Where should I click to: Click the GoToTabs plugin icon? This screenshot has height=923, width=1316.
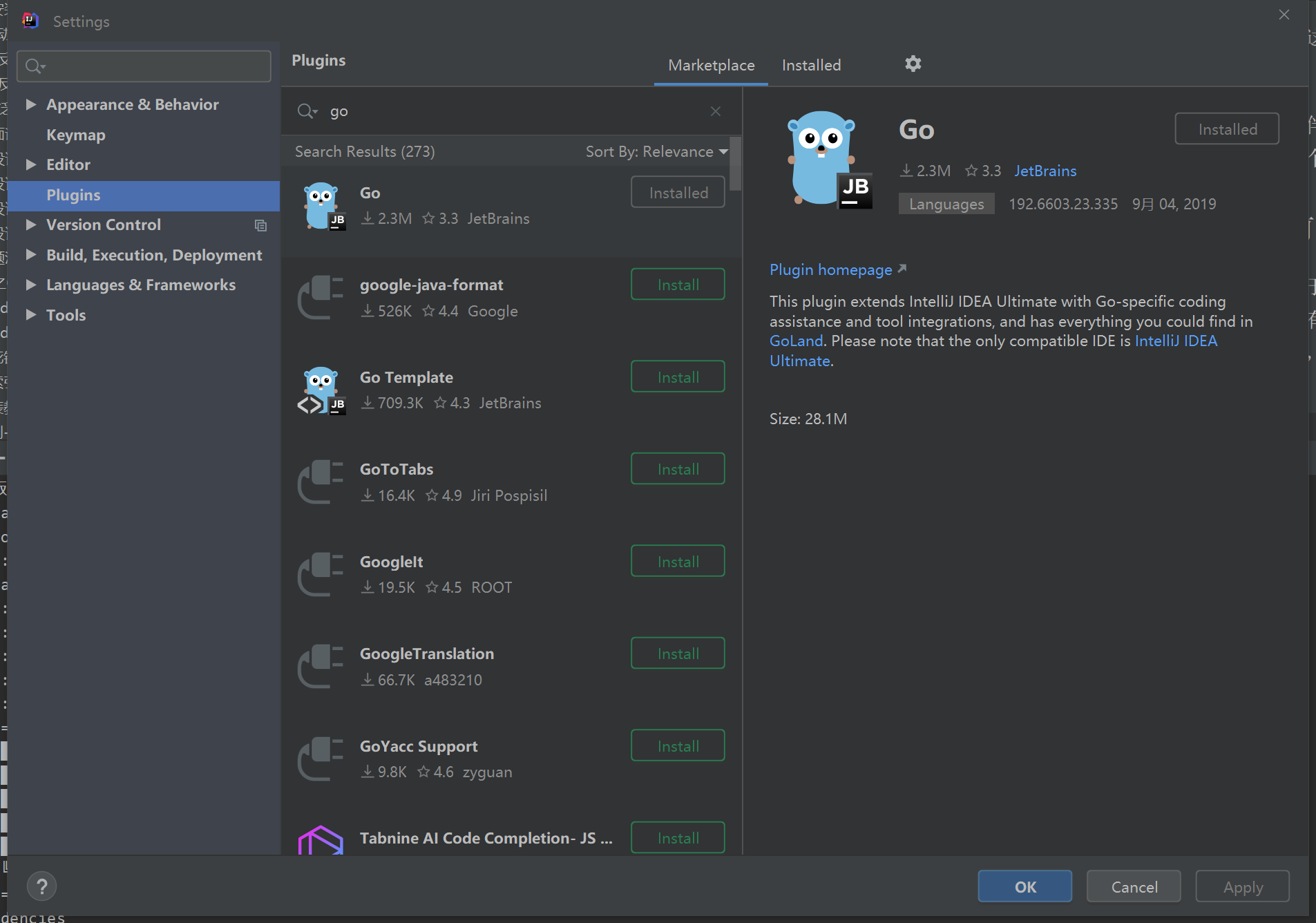(x=321, y=482)
